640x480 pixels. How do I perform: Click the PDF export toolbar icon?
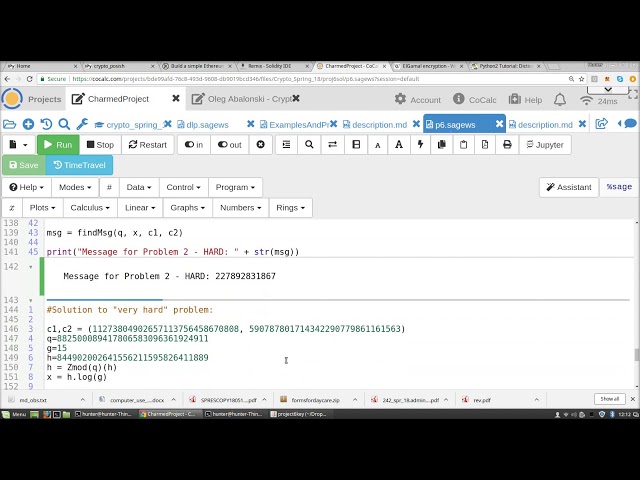(485, 144)
